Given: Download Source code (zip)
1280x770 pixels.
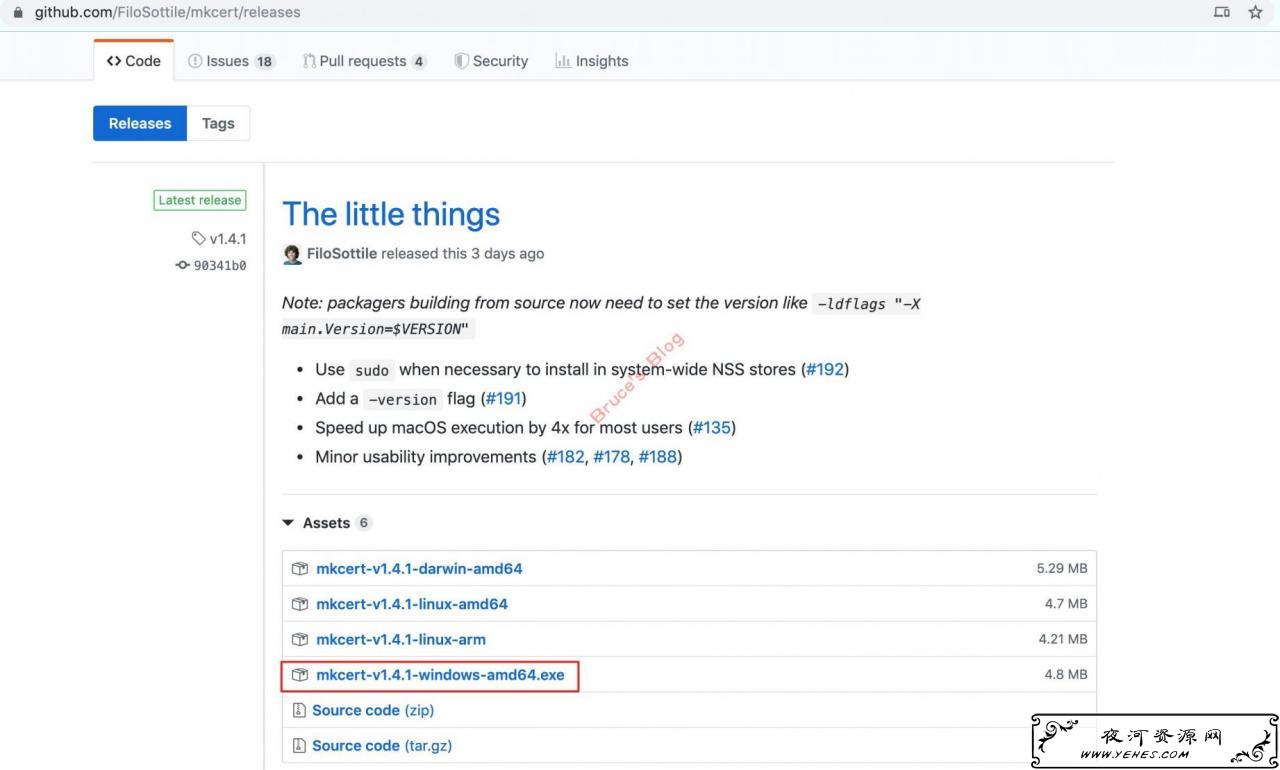Looking at the screenshot, I should tap(373, 710).
